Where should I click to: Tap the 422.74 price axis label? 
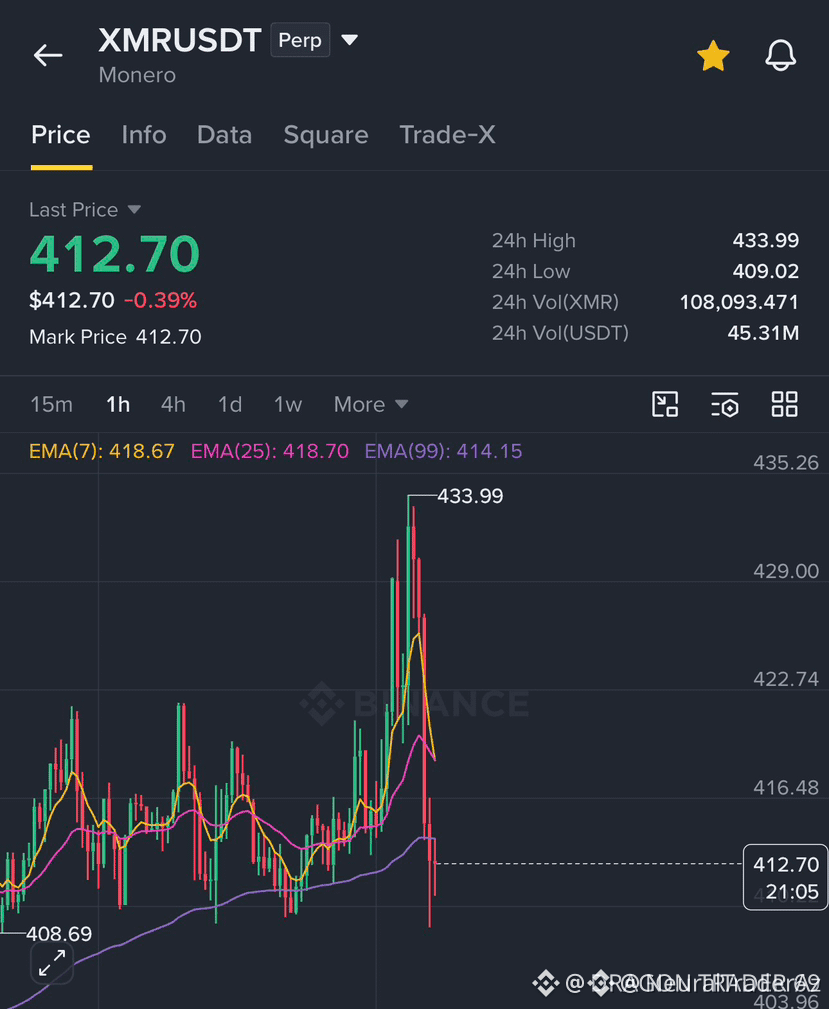786,680
